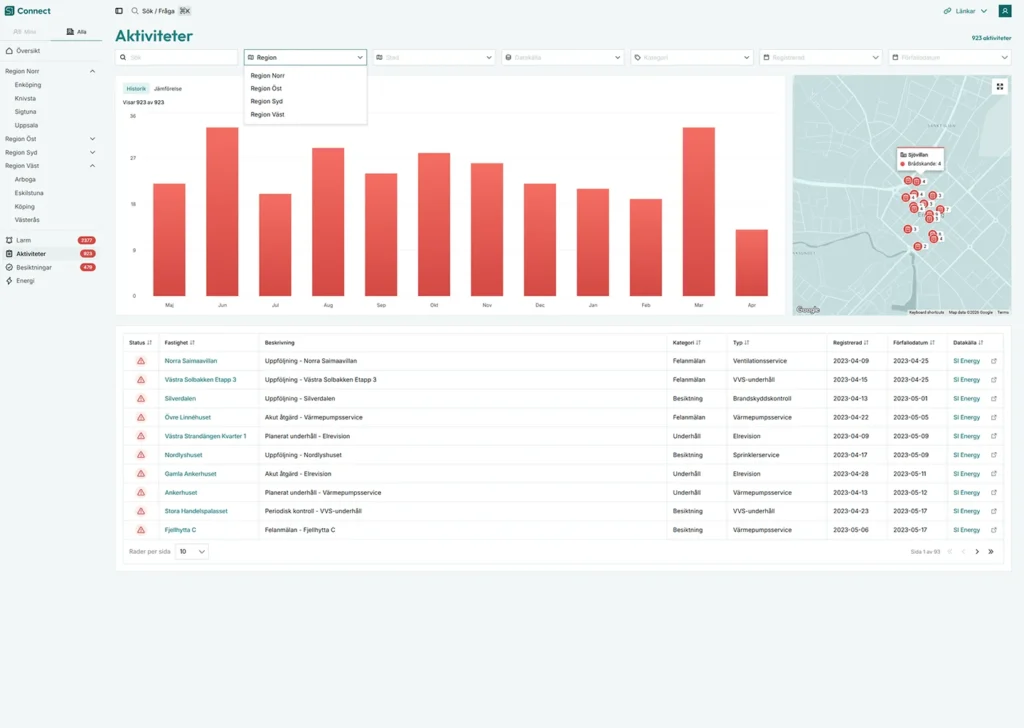Click the Sjövillan map marker popup
This screenshot has height=728, width=1024.
[920, 159]
